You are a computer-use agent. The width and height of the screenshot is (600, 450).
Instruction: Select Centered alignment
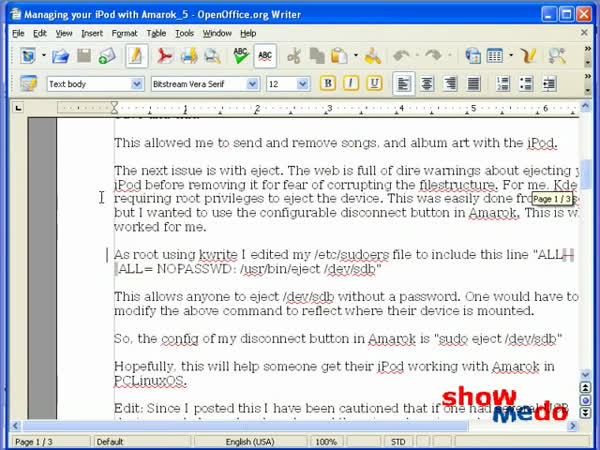(x=427, y=83)
